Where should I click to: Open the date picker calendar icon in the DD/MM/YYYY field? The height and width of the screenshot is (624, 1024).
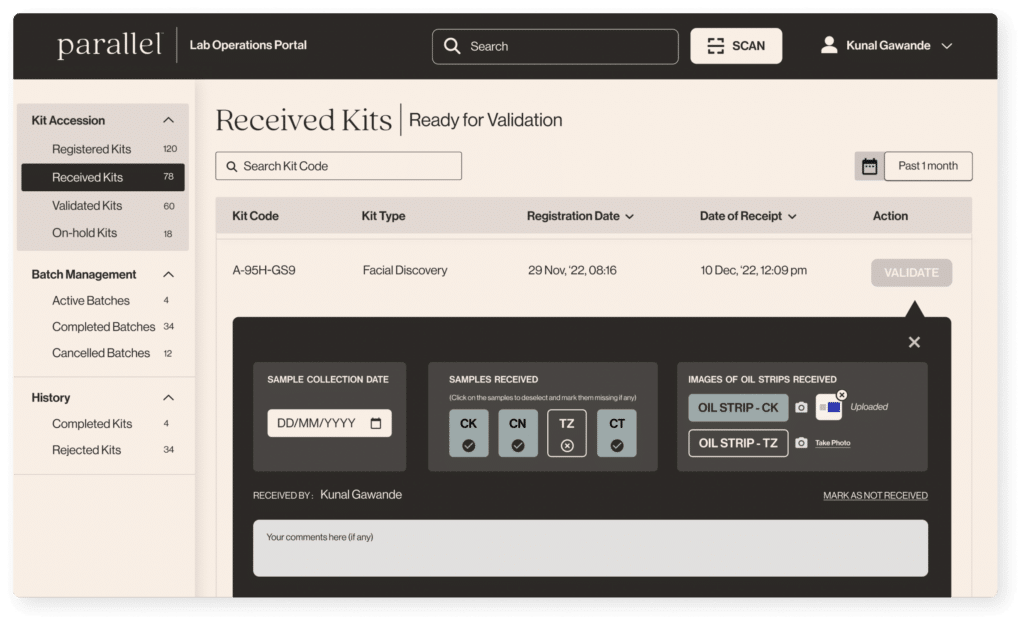(x=376, y=423)
